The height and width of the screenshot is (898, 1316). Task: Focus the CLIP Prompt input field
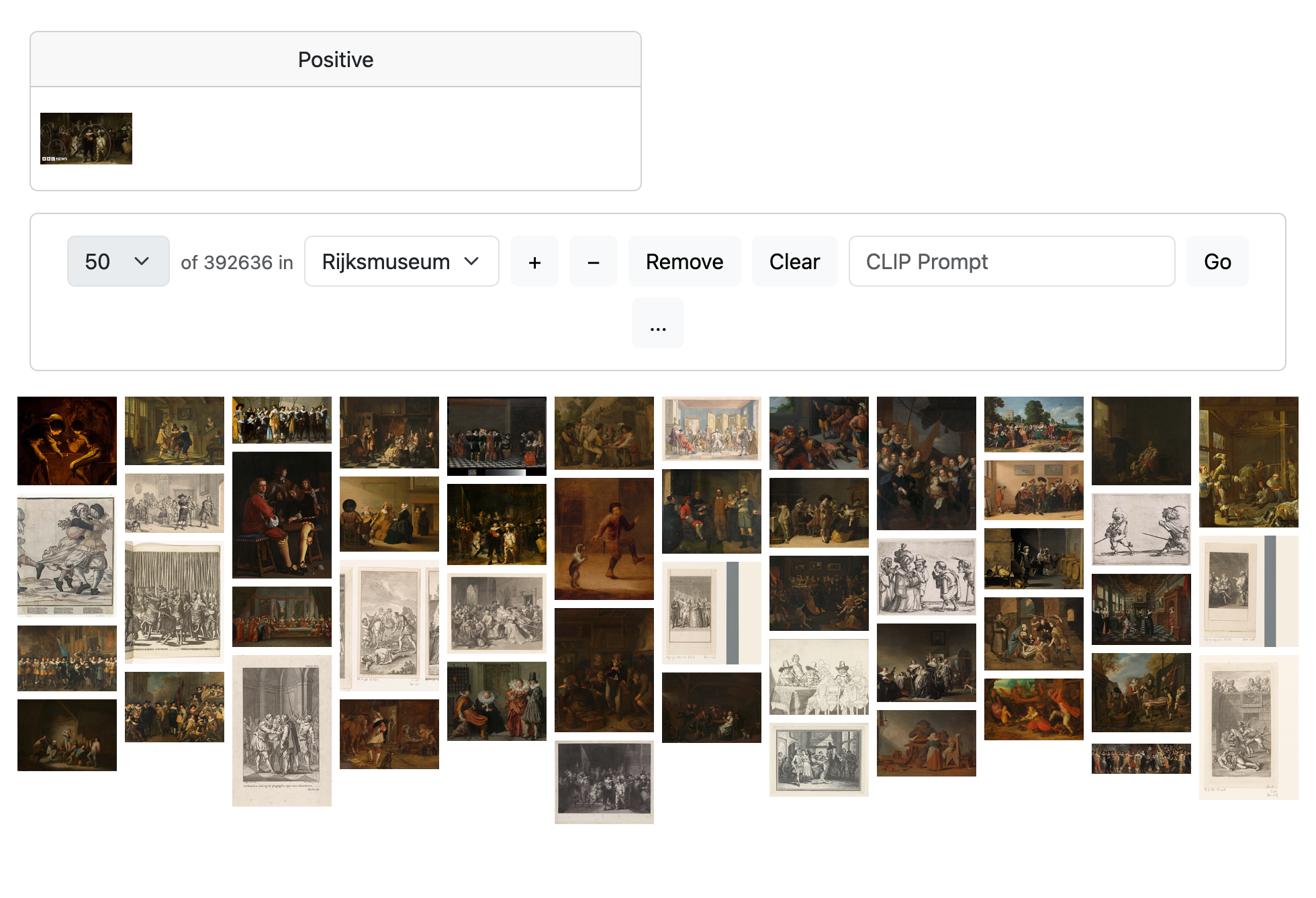point(1012,261)
